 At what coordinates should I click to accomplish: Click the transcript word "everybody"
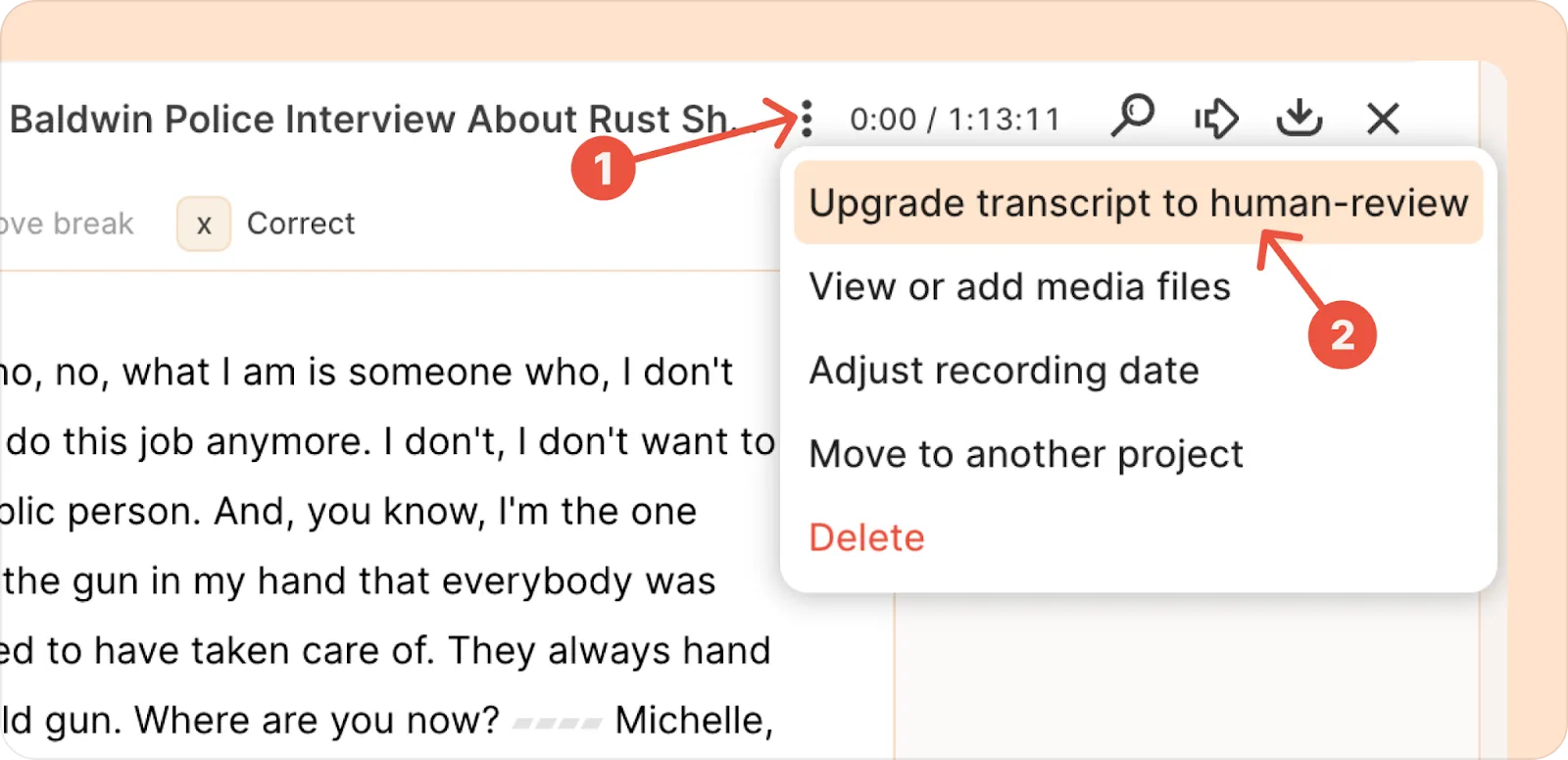pos(537,582)
